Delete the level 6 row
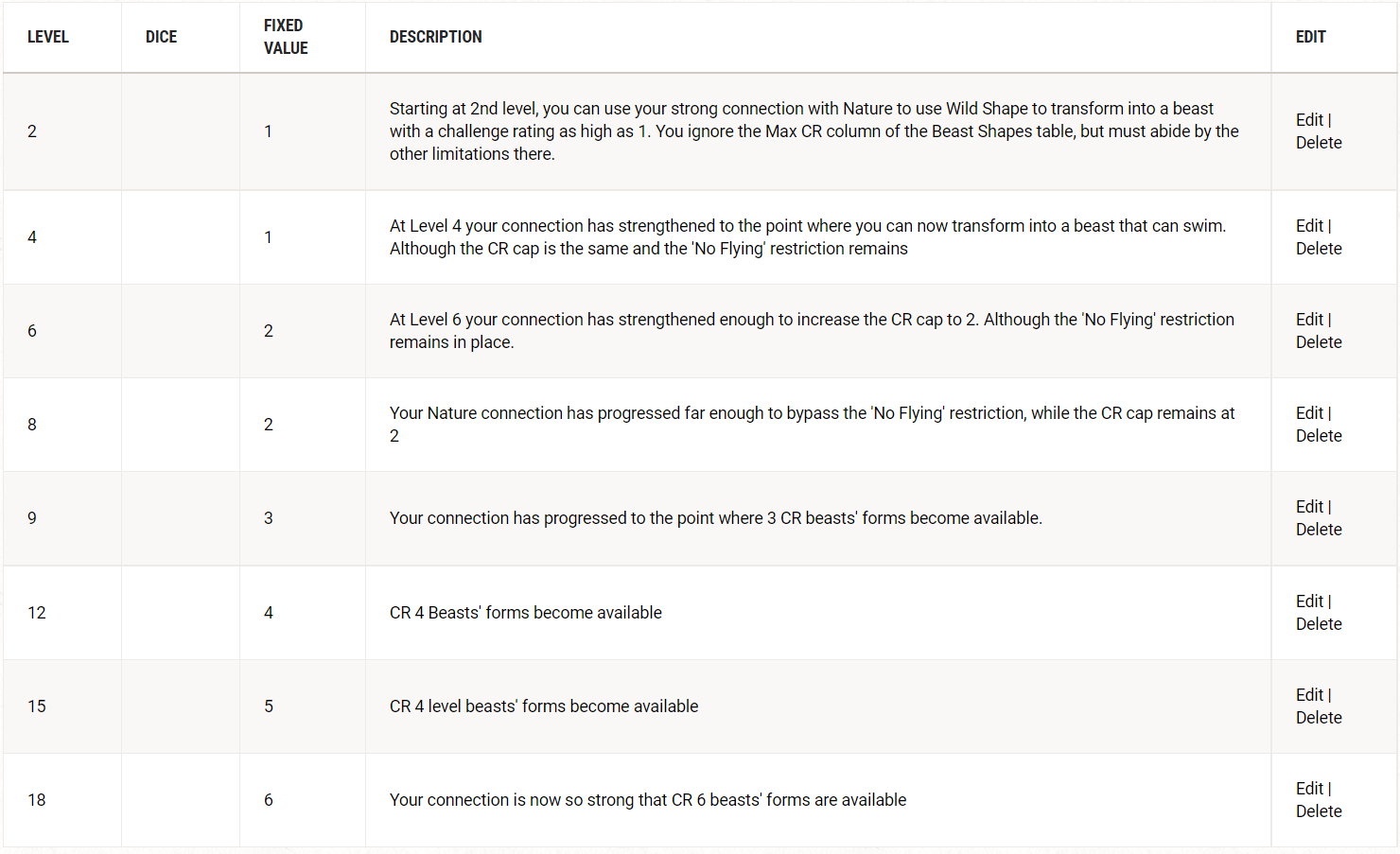Viewport: 1400px width, 854px height. tap(1319, 342)
